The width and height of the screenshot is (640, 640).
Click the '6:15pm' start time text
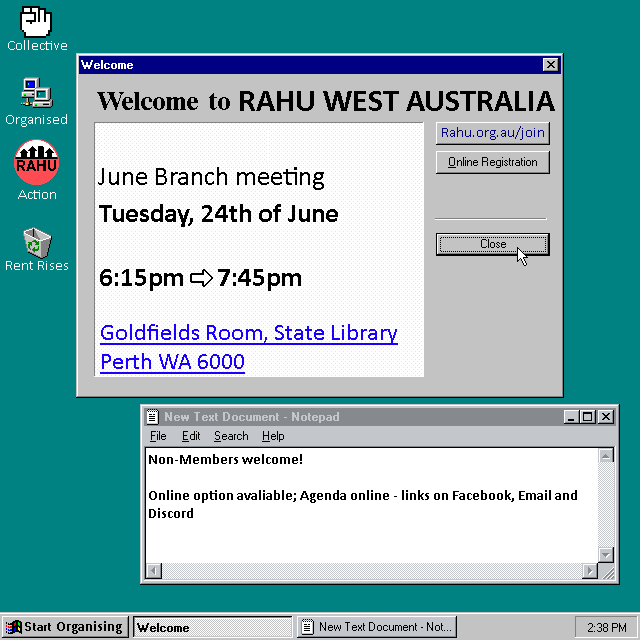click(x=141, y=278)
